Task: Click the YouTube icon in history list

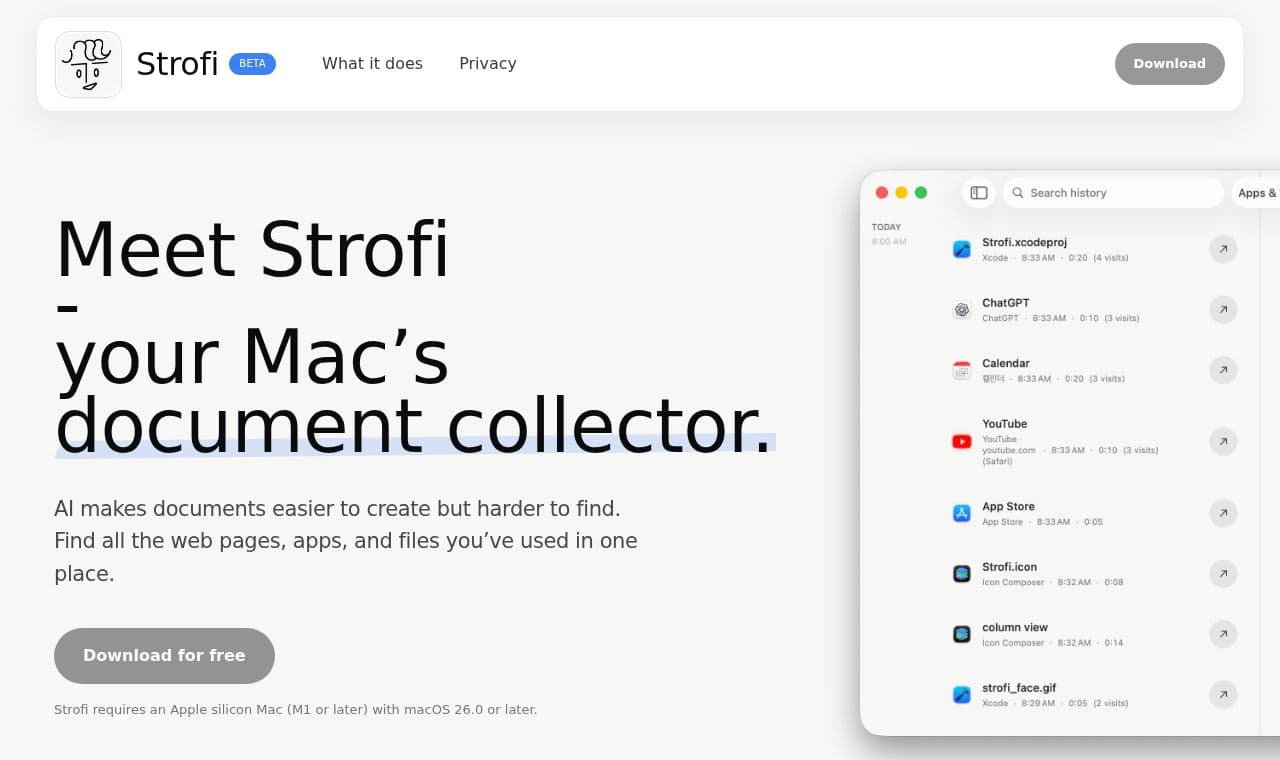Action: [962, 441]
